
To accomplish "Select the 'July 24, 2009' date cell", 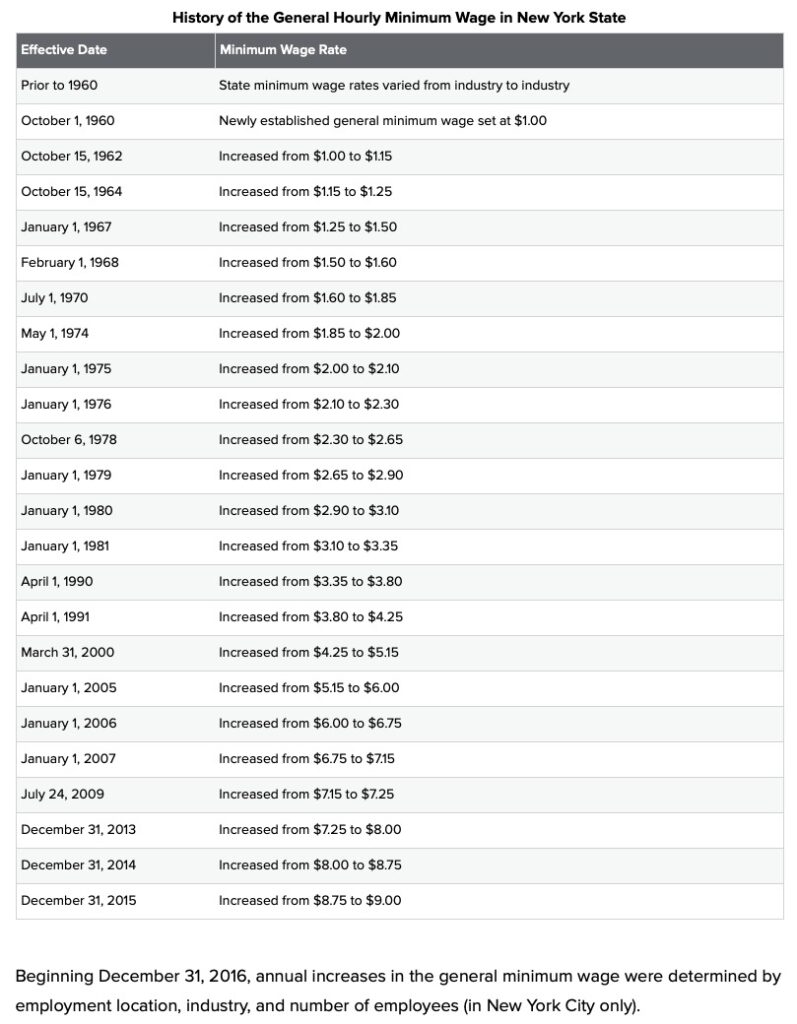I will pyautogui.click(x=63, y=794).
